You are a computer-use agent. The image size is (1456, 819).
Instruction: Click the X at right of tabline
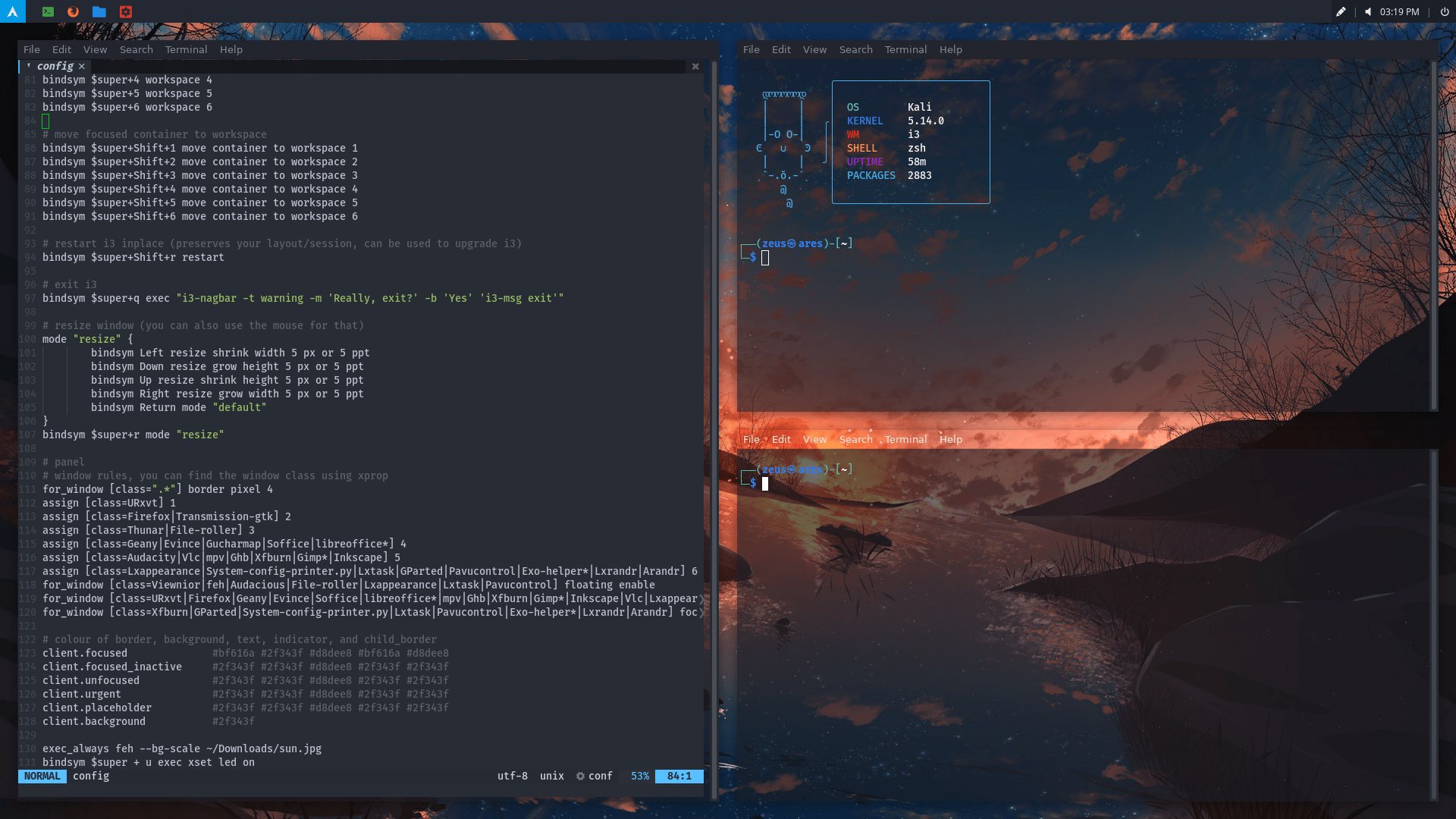(x=695, y=67)
